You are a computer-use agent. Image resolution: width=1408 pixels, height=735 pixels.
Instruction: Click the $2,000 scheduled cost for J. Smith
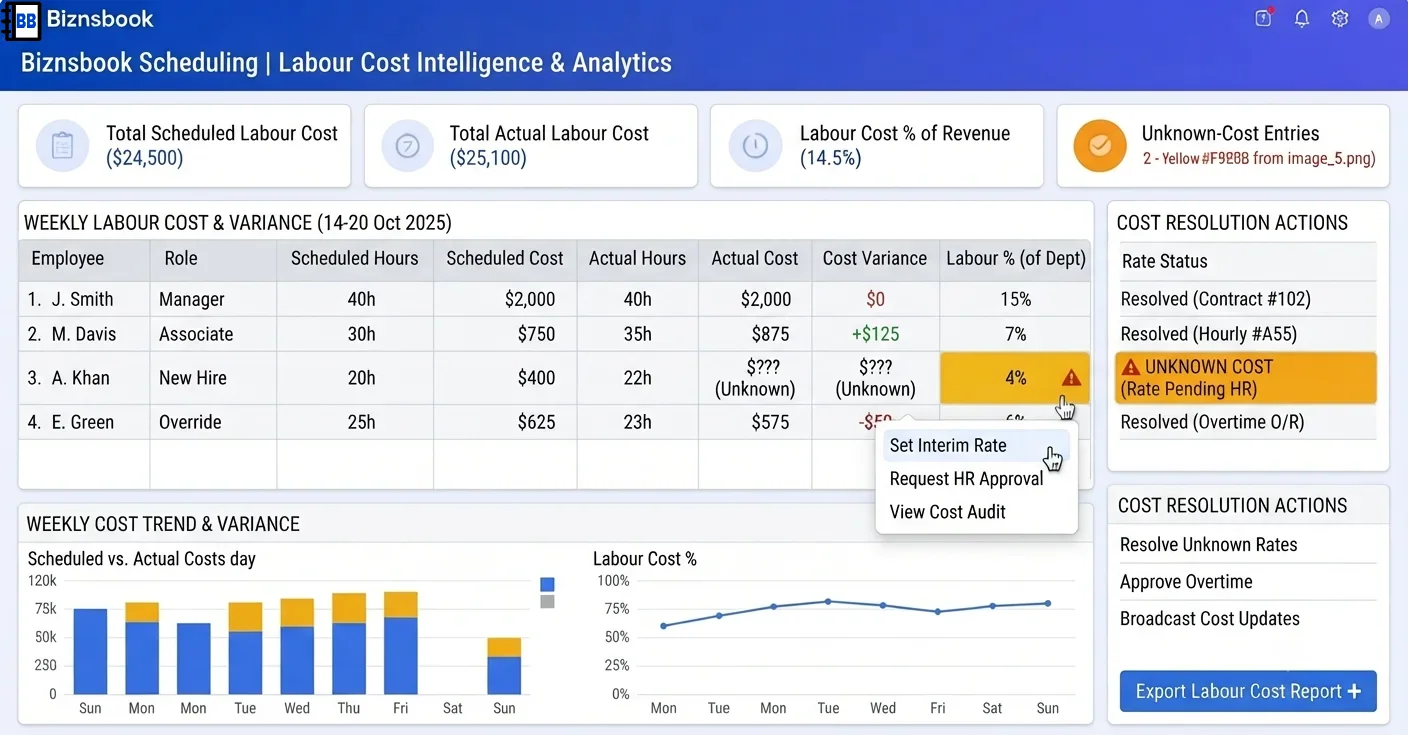[529, 299]
